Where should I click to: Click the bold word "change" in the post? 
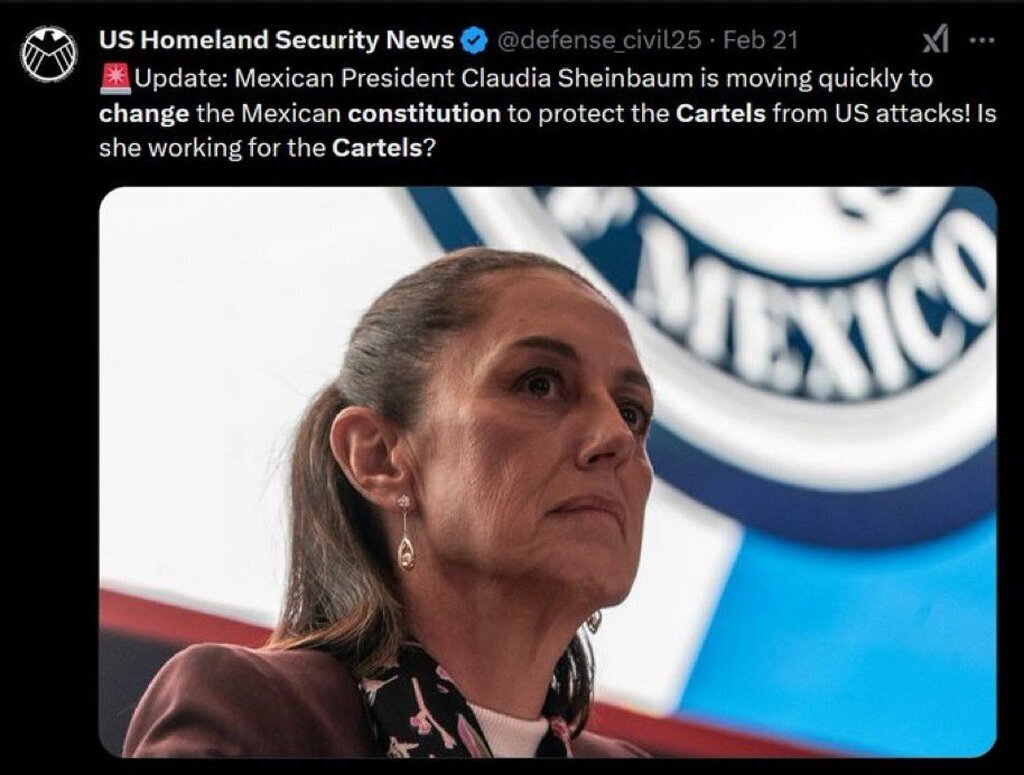[144, 114]
